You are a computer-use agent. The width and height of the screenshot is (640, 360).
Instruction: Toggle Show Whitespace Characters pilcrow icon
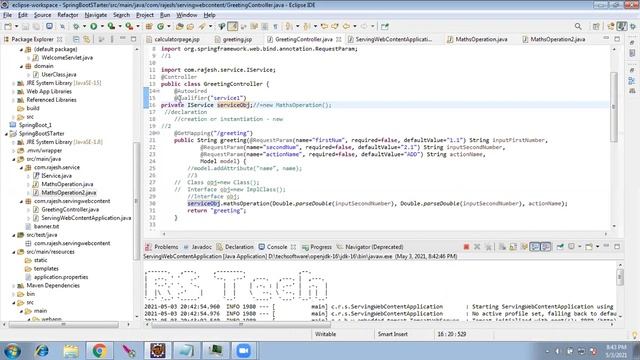coord(275,27)
